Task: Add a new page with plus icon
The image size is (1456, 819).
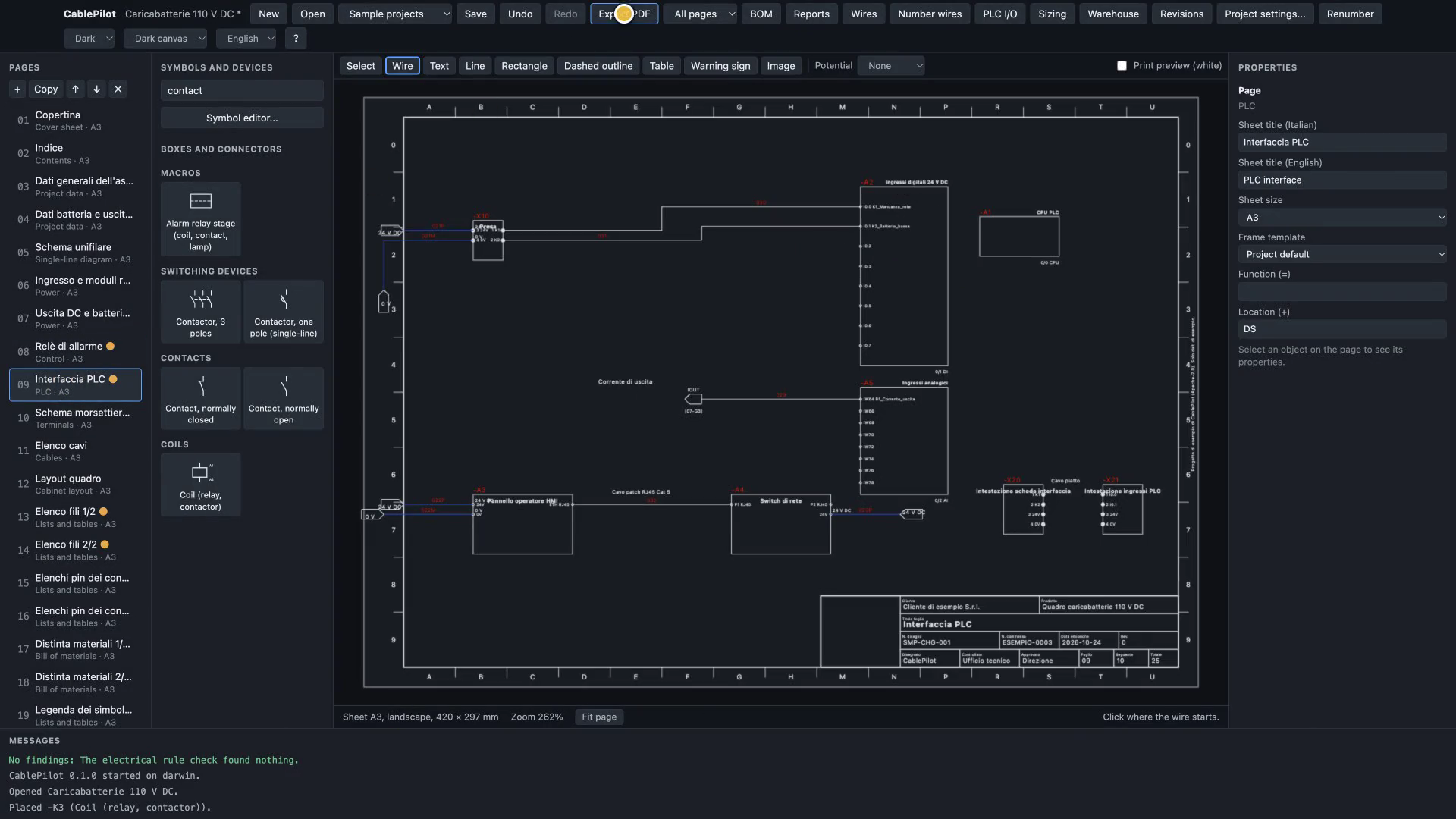Action: 17,89
